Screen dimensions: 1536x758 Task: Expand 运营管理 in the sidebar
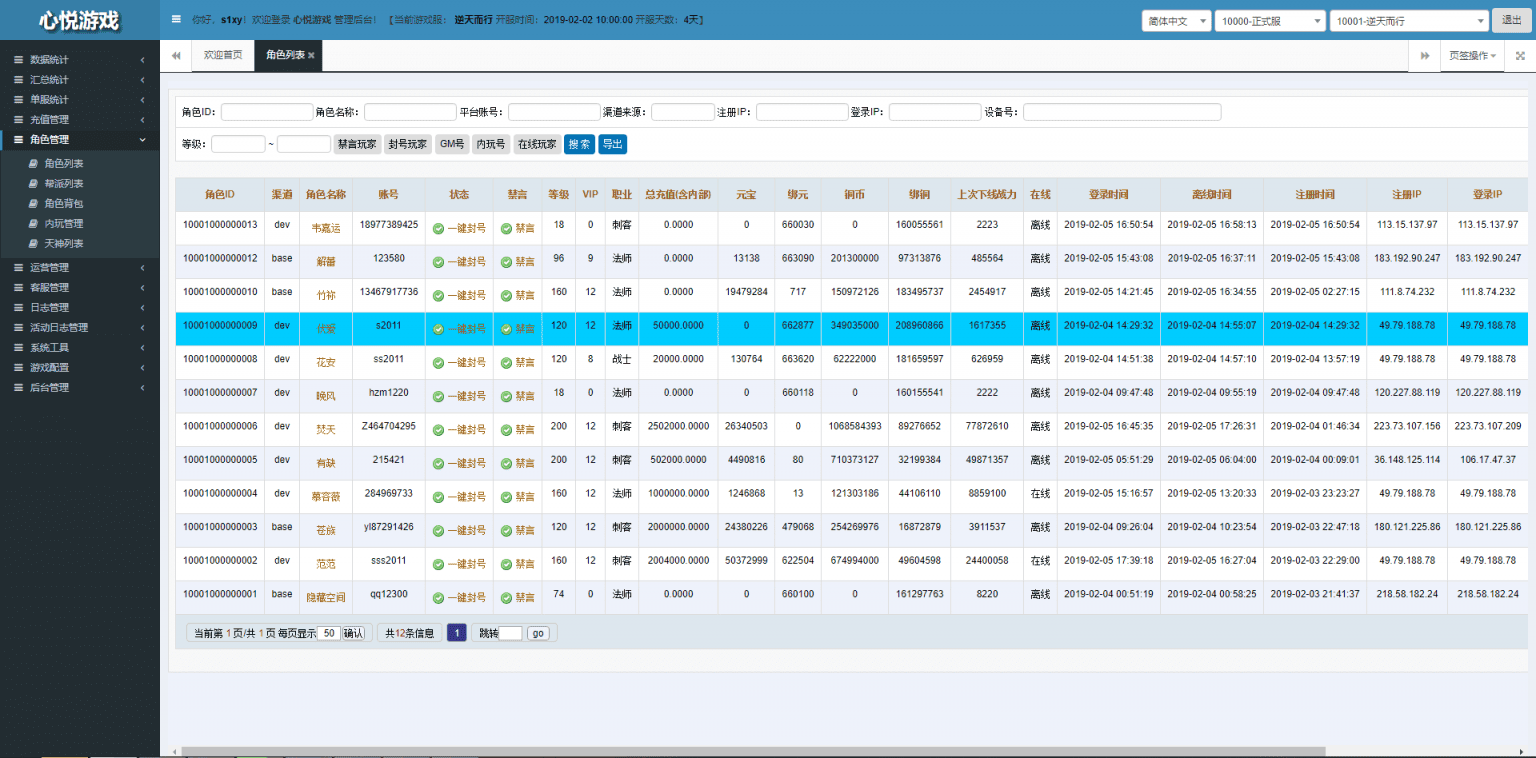(50, 267)
